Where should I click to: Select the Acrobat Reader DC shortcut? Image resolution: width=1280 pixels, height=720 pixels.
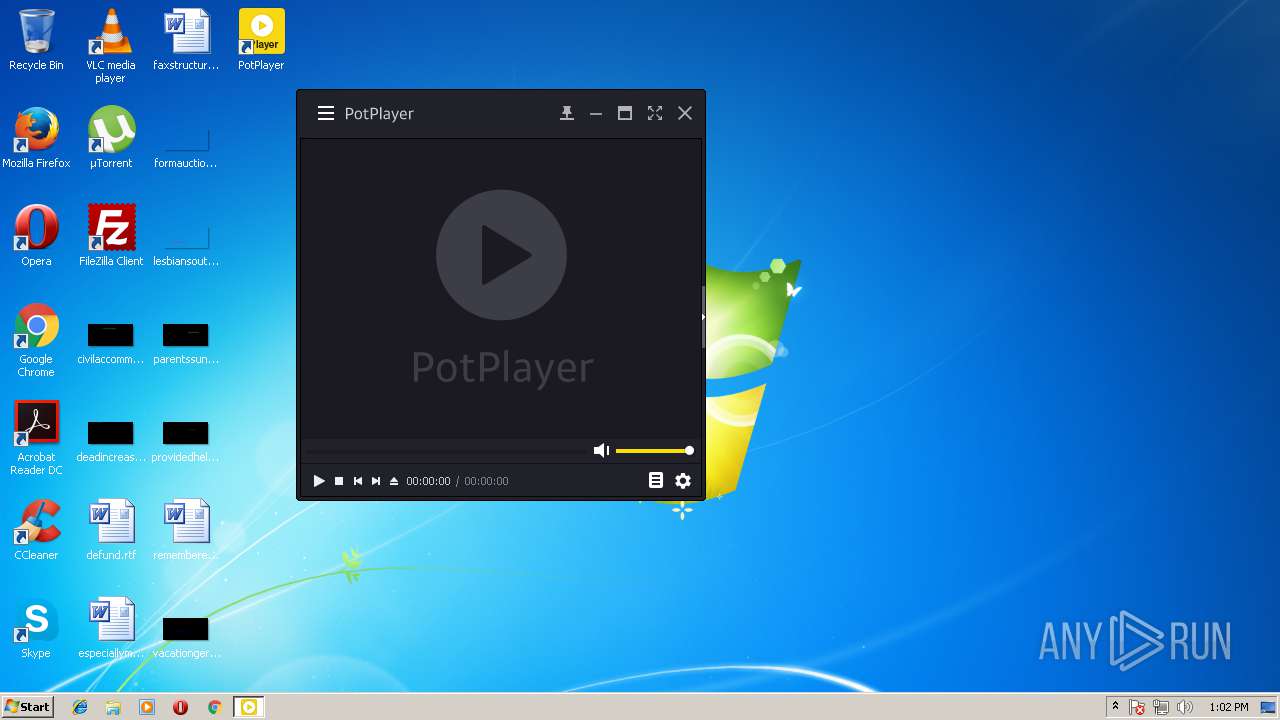point(36,438)
